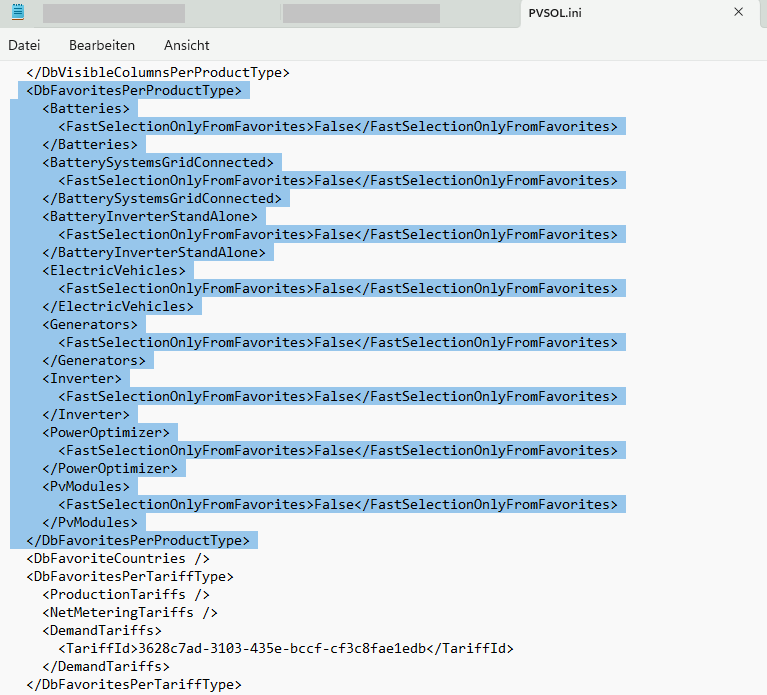
Task: Click the closing PvModules tag
Action: (x=90, y=523)
